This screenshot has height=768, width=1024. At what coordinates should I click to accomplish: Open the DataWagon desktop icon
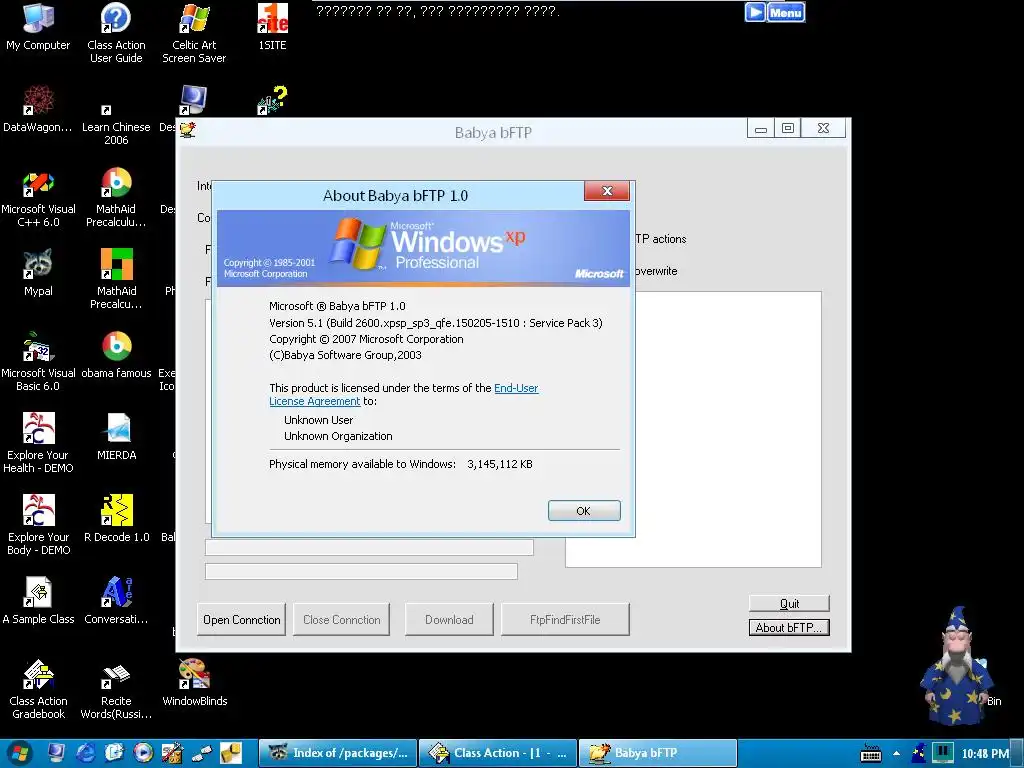pyautogui.click(x=38, y=108)
